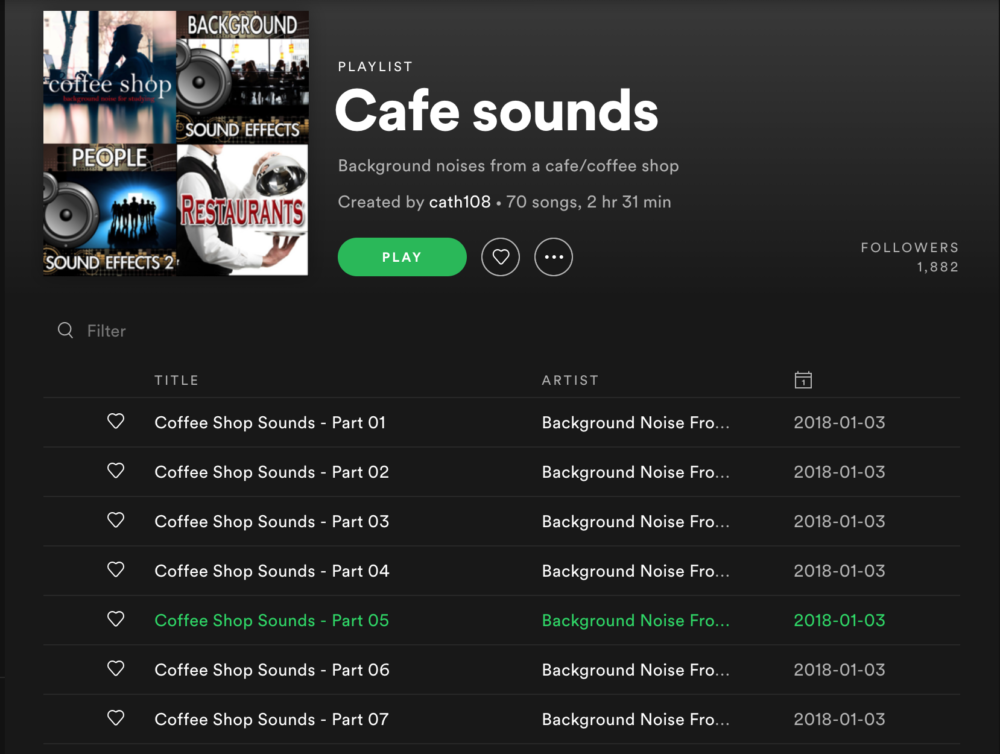Click the playlist cover art mosaic
This screenshot has height=754, width=1000.
tap(174, 142)
